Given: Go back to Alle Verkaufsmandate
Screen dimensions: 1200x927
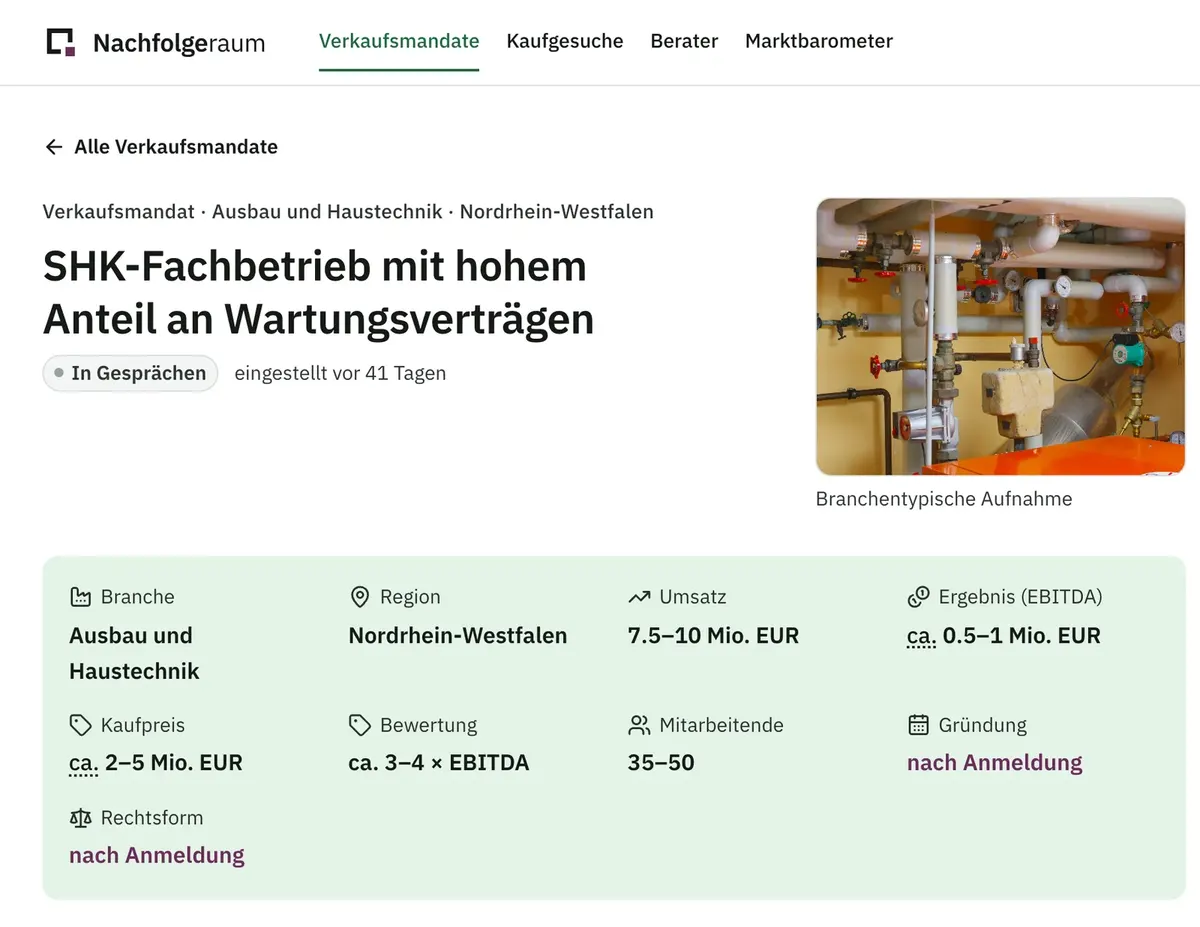Looking at the screenshot, I should coord(161,147).
